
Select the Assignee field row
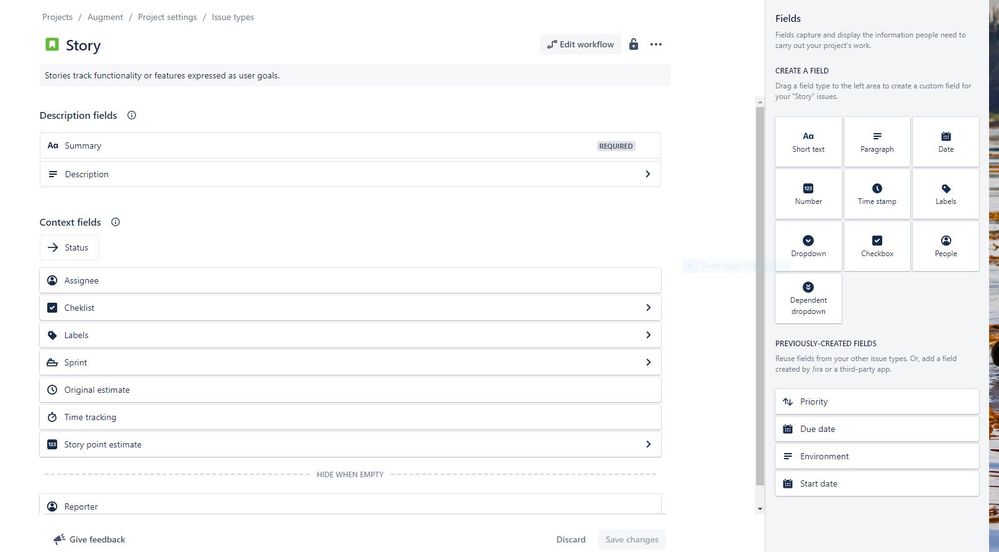click(x=350, y=280)
